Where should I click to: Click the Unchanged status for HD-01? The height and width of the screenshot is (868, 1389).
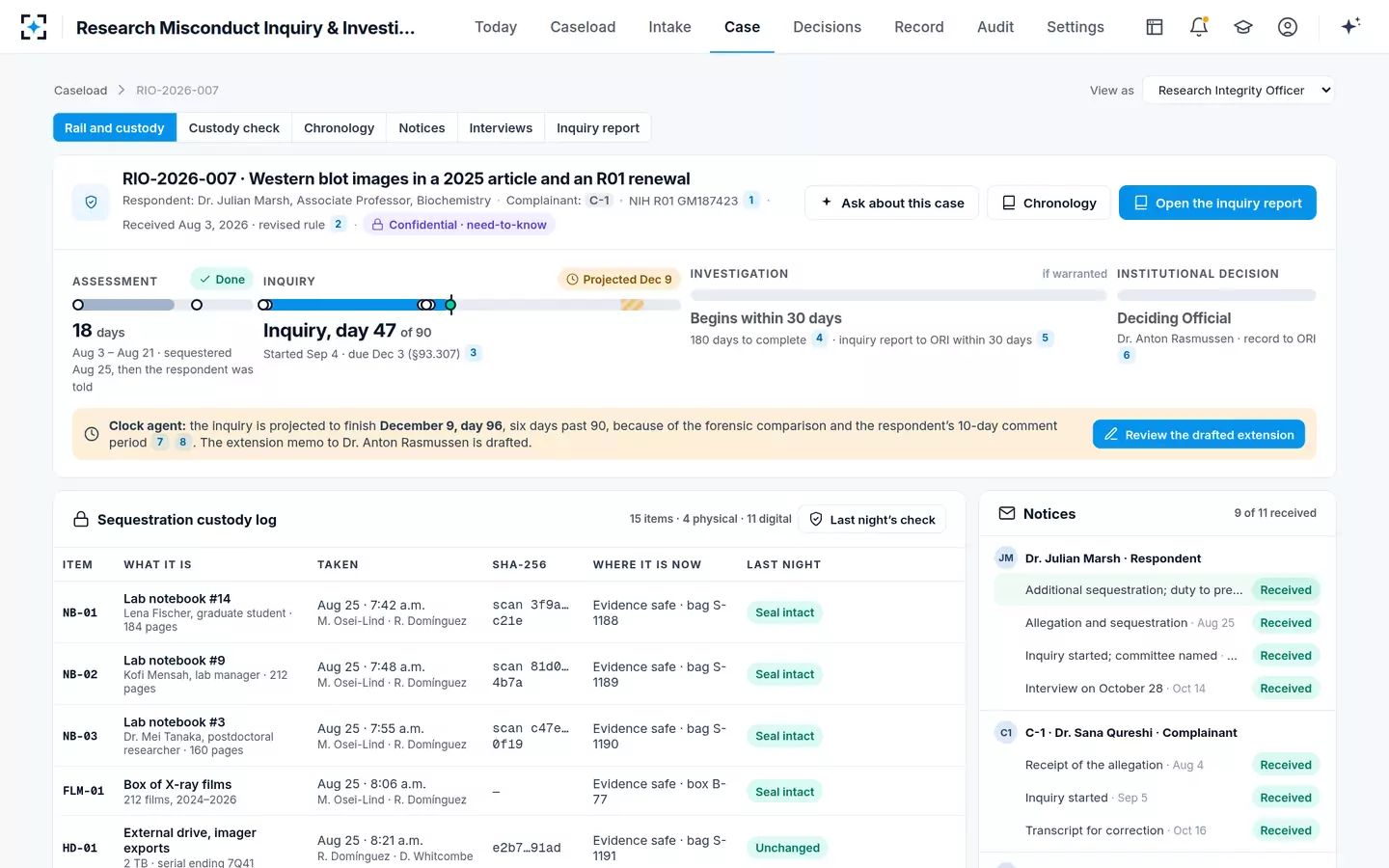[787, 848]
